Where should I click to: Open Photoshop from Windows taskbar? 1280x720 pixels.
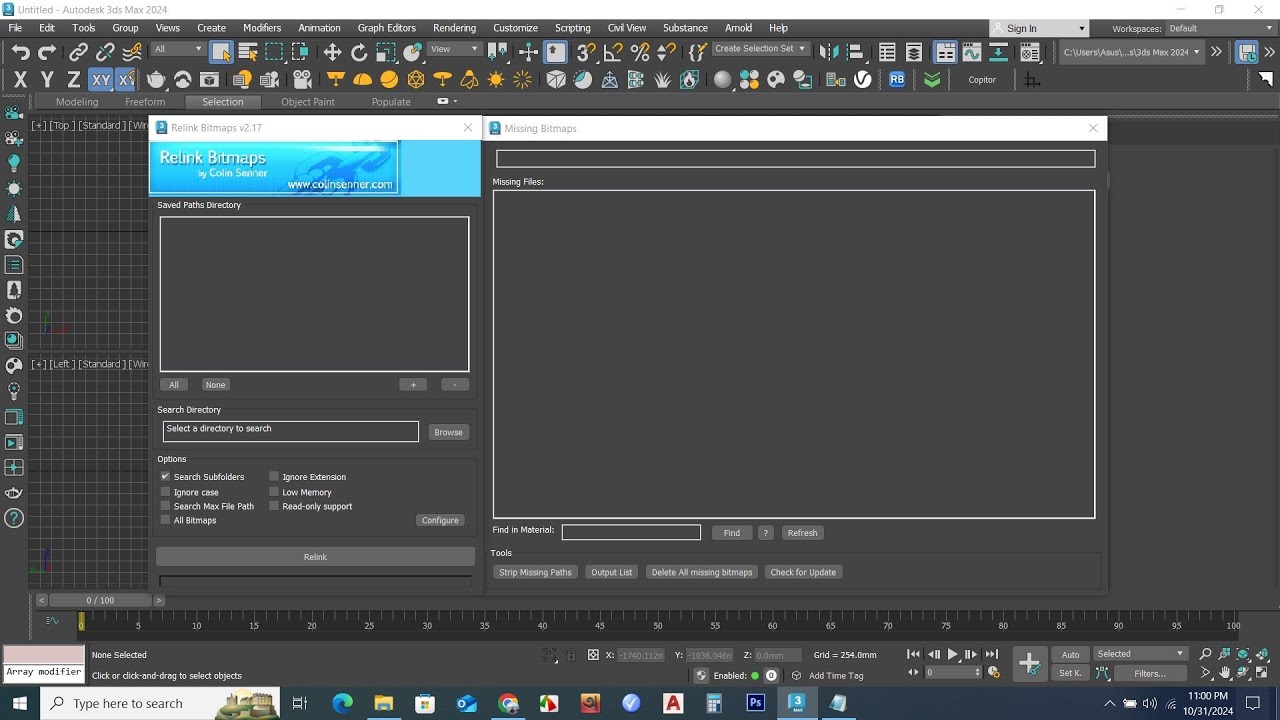coord(755,703)
